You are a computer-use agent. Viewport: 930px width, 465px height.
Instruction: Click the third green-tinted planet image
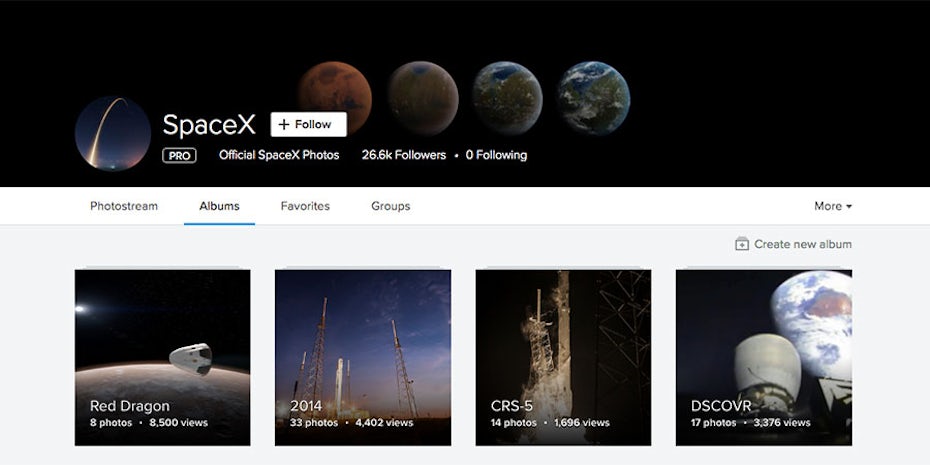coord(507,97)
